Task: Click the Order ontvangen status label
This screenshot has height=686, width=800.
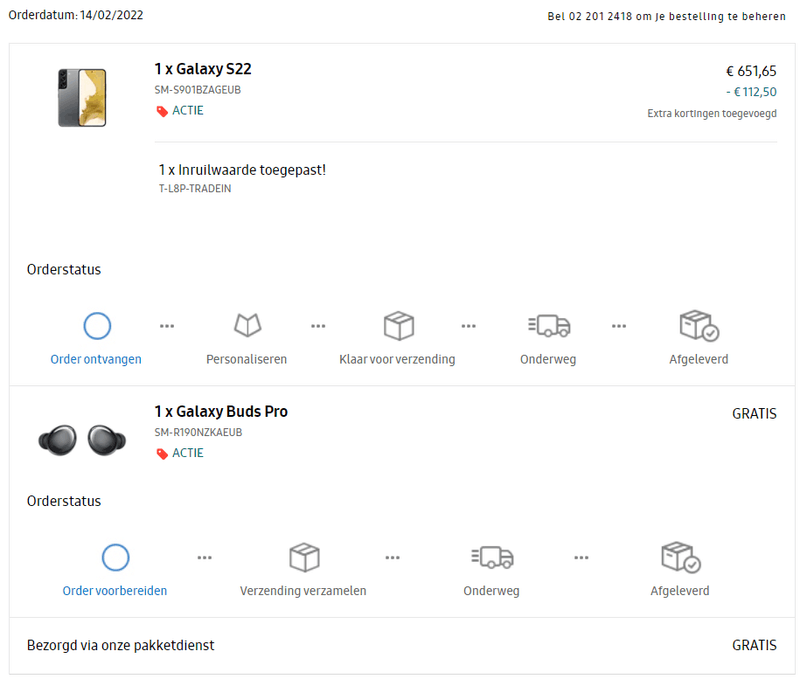Action: pyautogui.click(x=96, y=359)
